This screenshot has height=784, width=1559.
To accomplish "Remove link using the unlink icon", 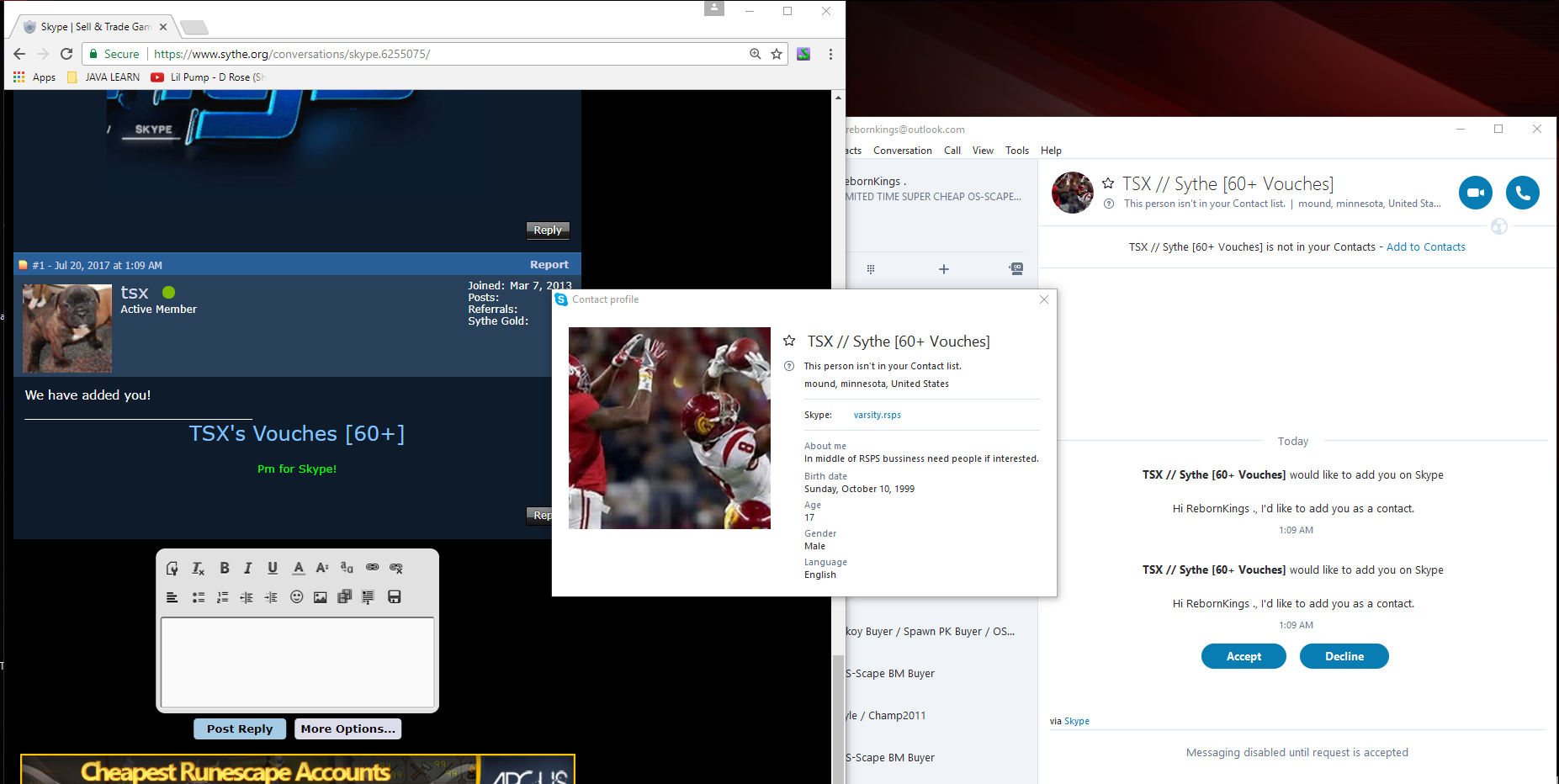I will [x=396, y=569].
